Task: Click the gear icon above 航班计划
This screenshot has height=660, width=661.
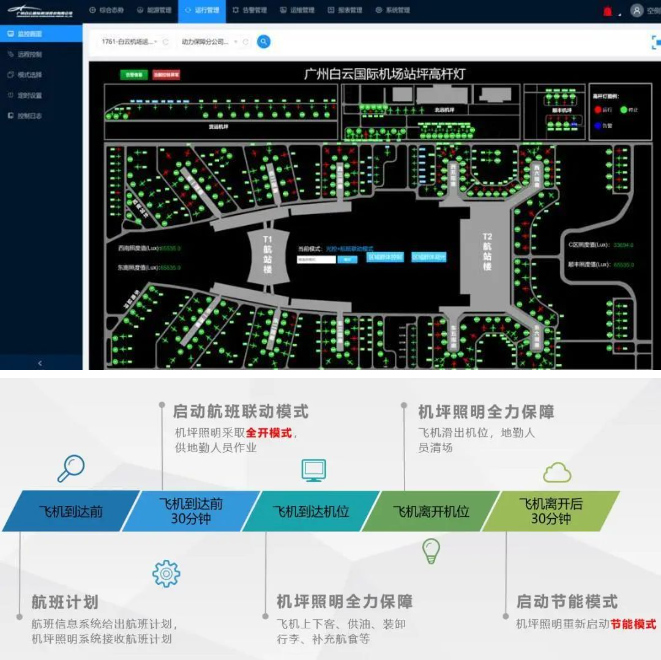Action: 165,573
